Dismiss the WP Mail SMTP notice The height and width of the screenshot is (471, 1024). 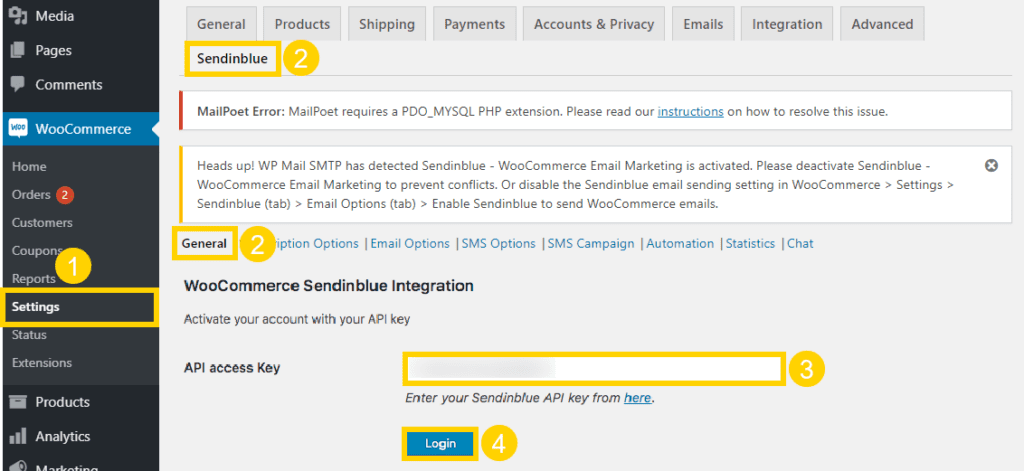tap(991, 166)
